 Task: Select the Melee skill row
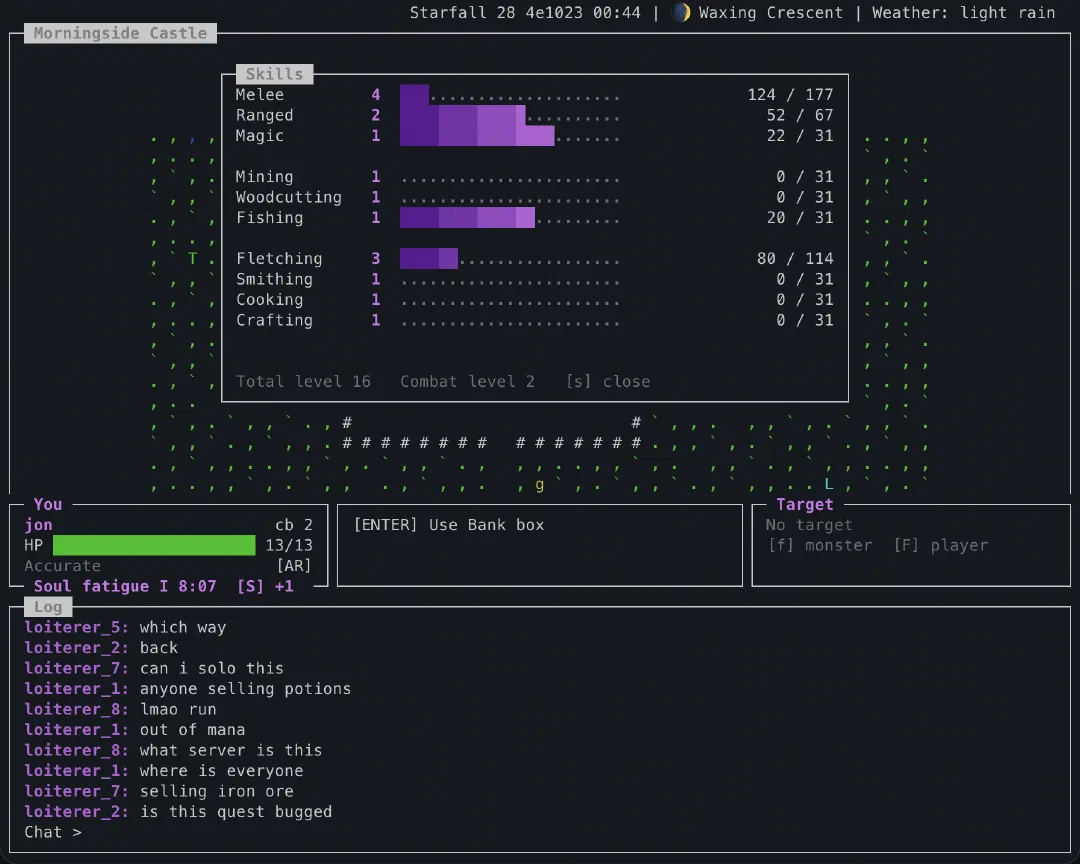tap(534, 94)
